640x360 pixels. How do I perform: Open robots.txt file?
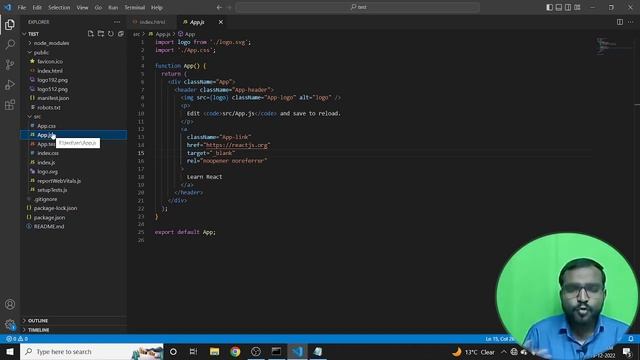pos(74,107)
